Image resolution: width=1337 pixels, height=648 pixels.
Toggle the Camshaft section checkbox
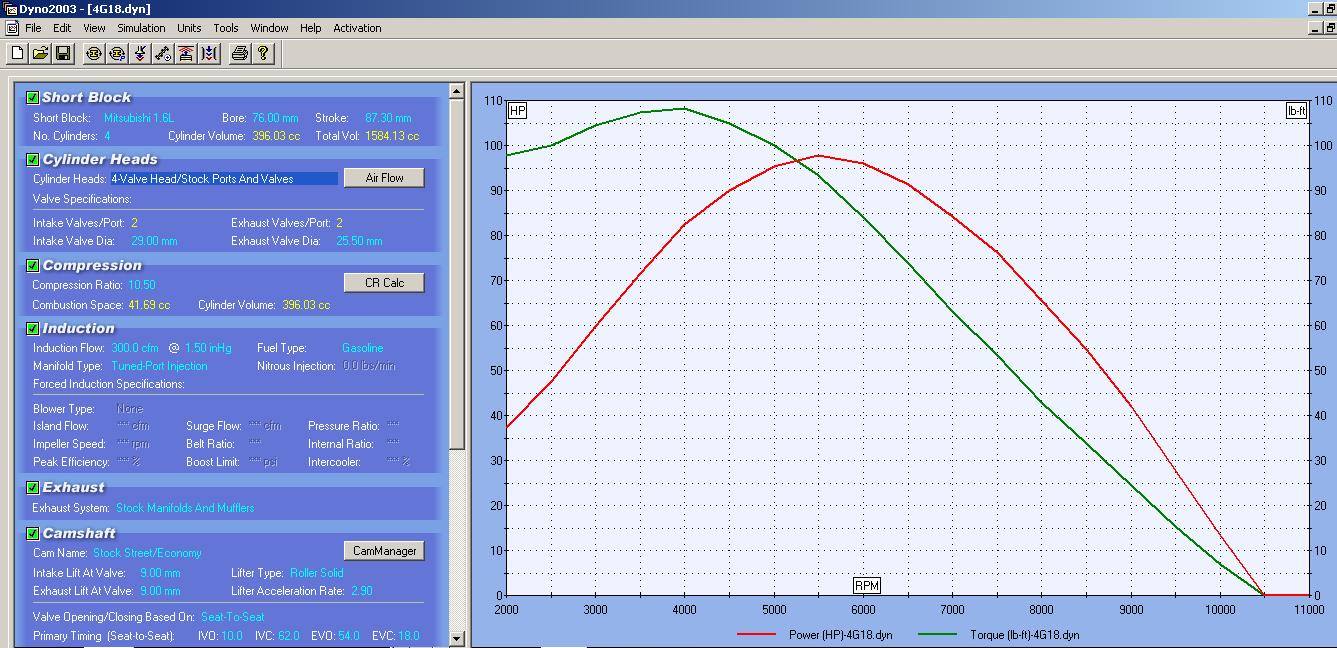32,533
